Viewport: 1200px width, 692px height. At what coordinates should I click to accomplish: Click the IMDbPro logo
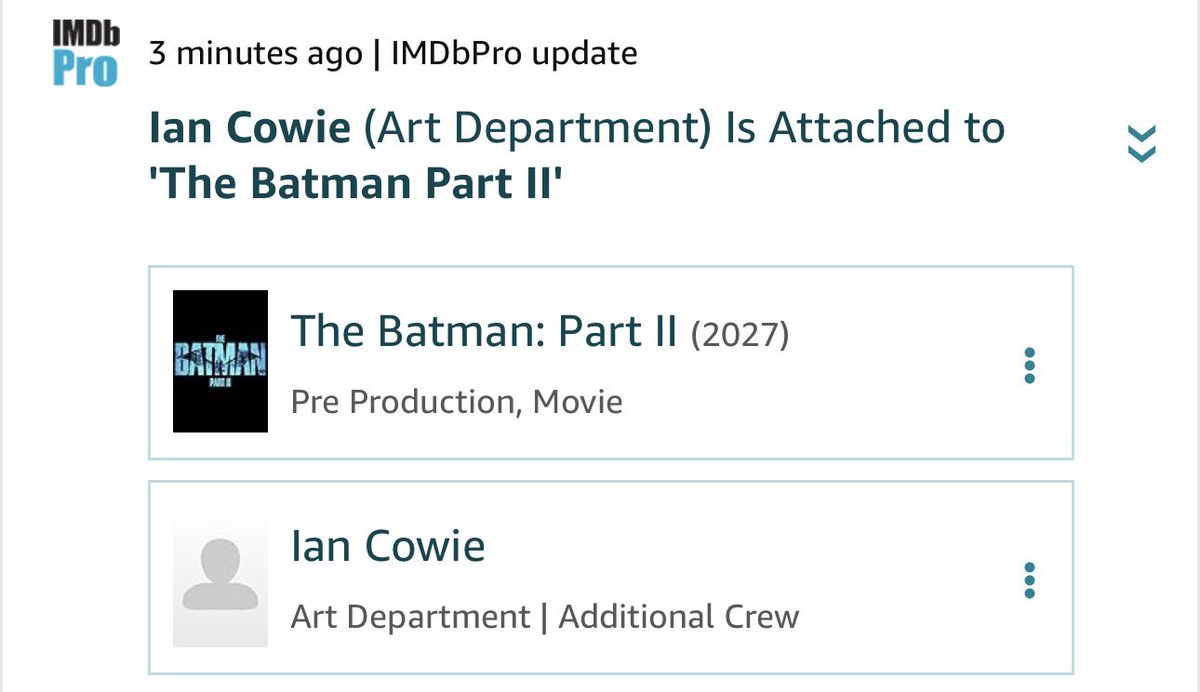pyautogui.click(x=85, y=53)
